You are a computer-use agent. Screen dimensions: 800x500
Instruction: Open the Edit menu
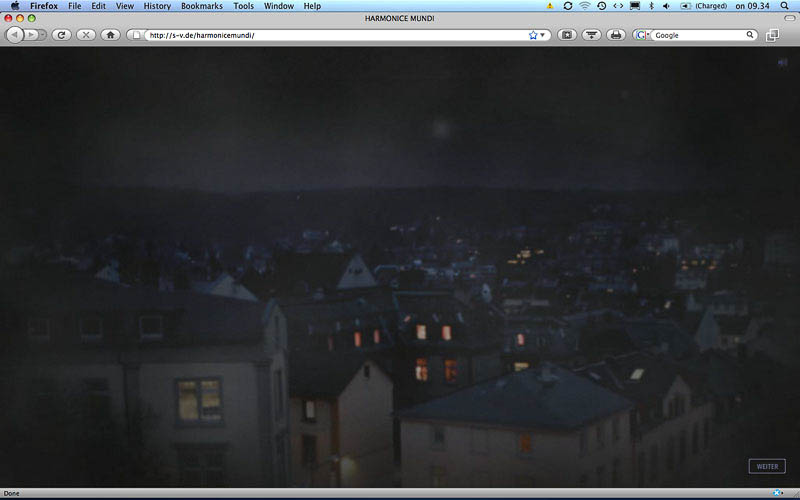click(x=98, y=6)
